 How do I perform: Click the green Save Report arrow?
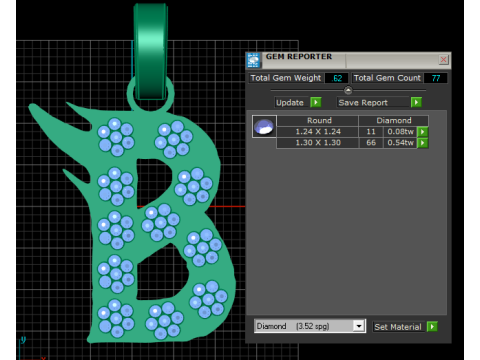pyautogui.click(x=416, y=102)
